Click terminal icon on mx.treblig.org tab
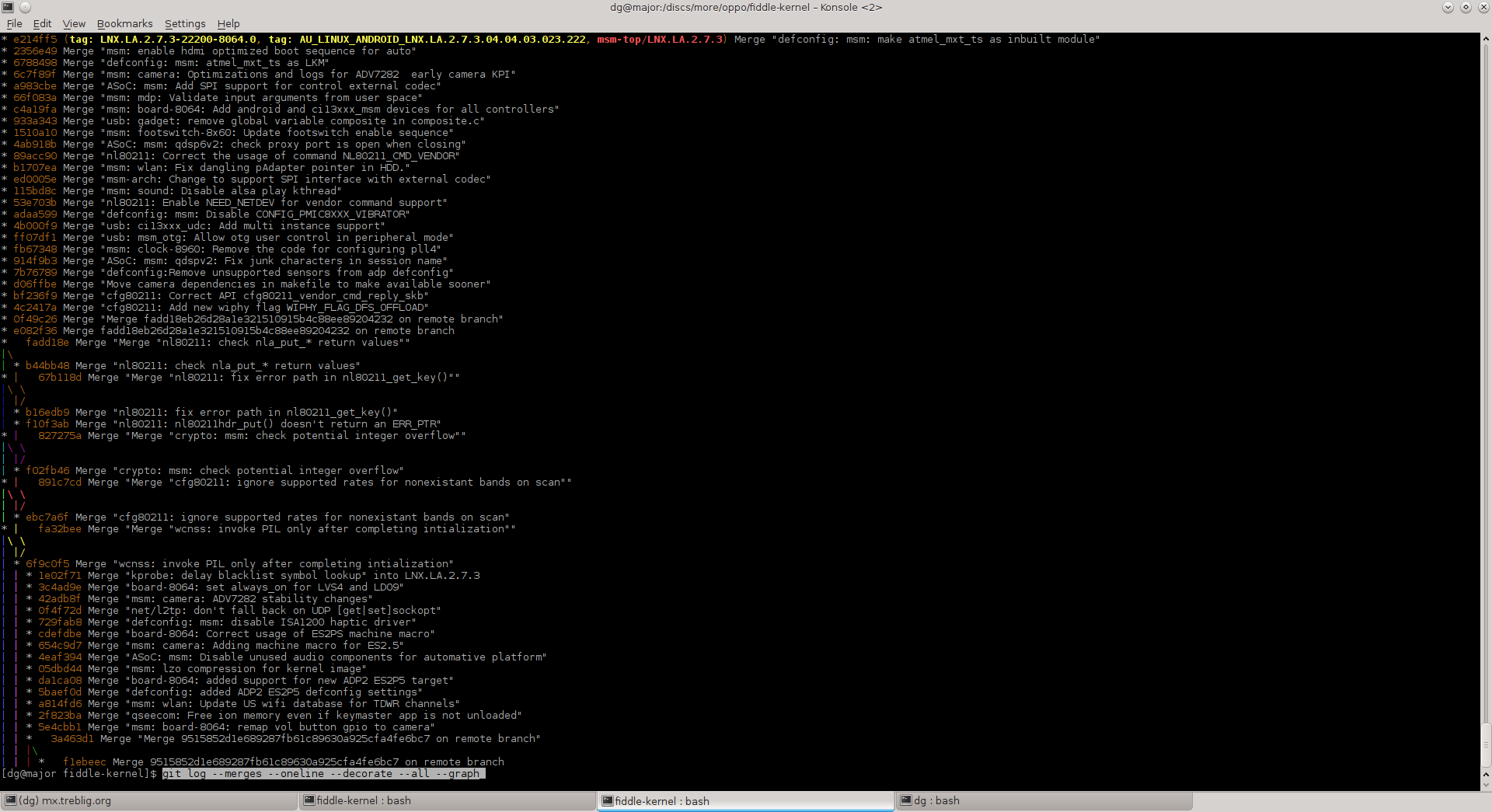Viewport: 1492px width, 812px height. click(11, 800)
